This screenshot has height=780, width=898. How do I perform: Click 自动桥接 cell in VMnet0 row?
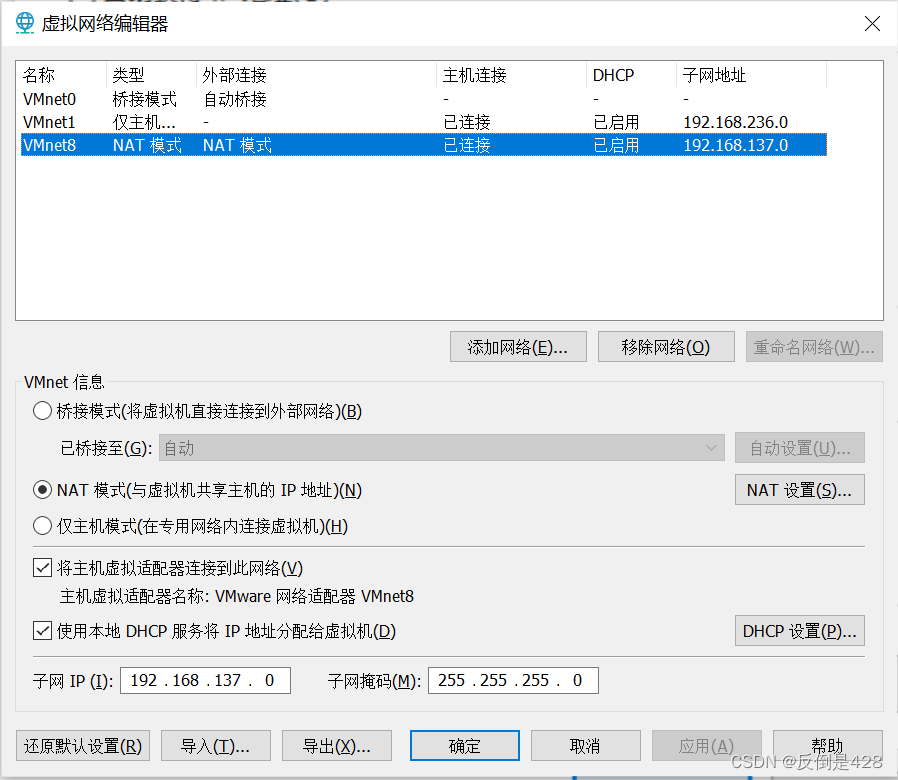235,99
